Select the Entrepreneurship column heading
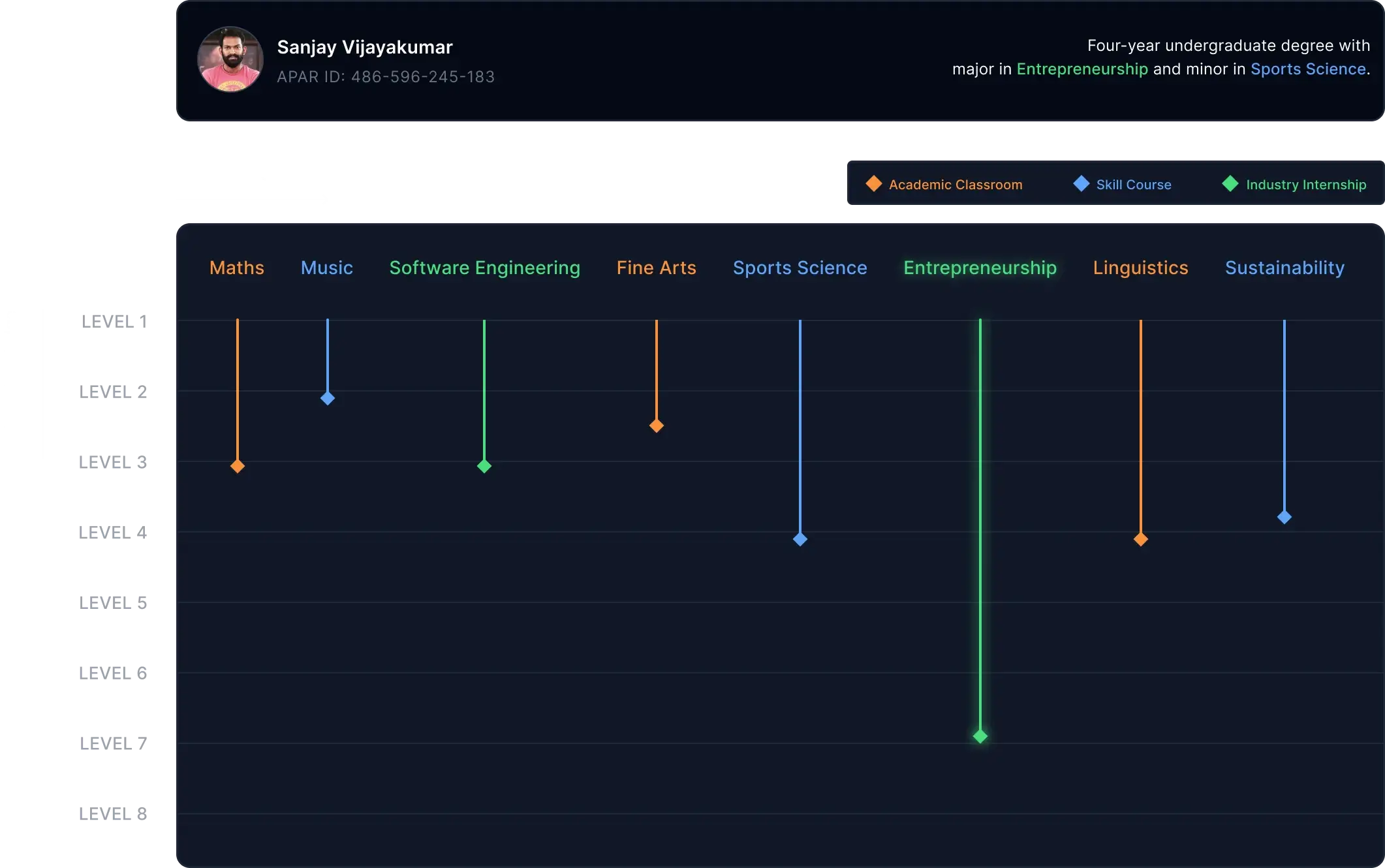This screenshot has width=1385, height=868. click(980, 268)
